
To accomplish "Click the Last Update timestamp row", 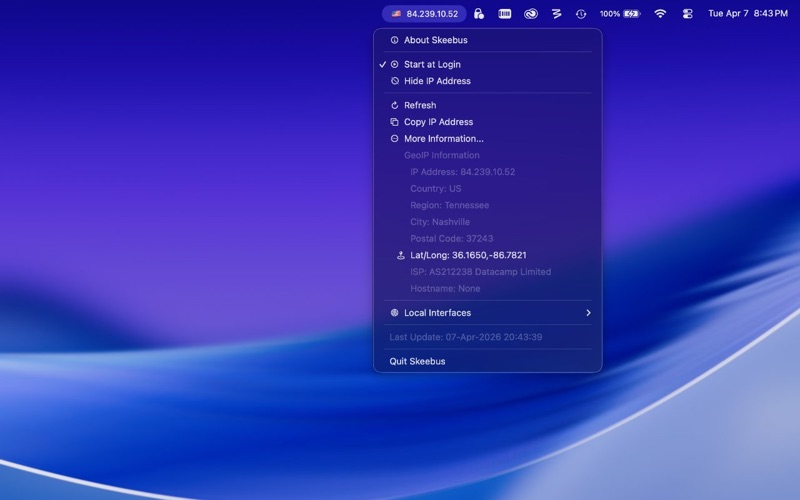I will [x=488, y=337].
